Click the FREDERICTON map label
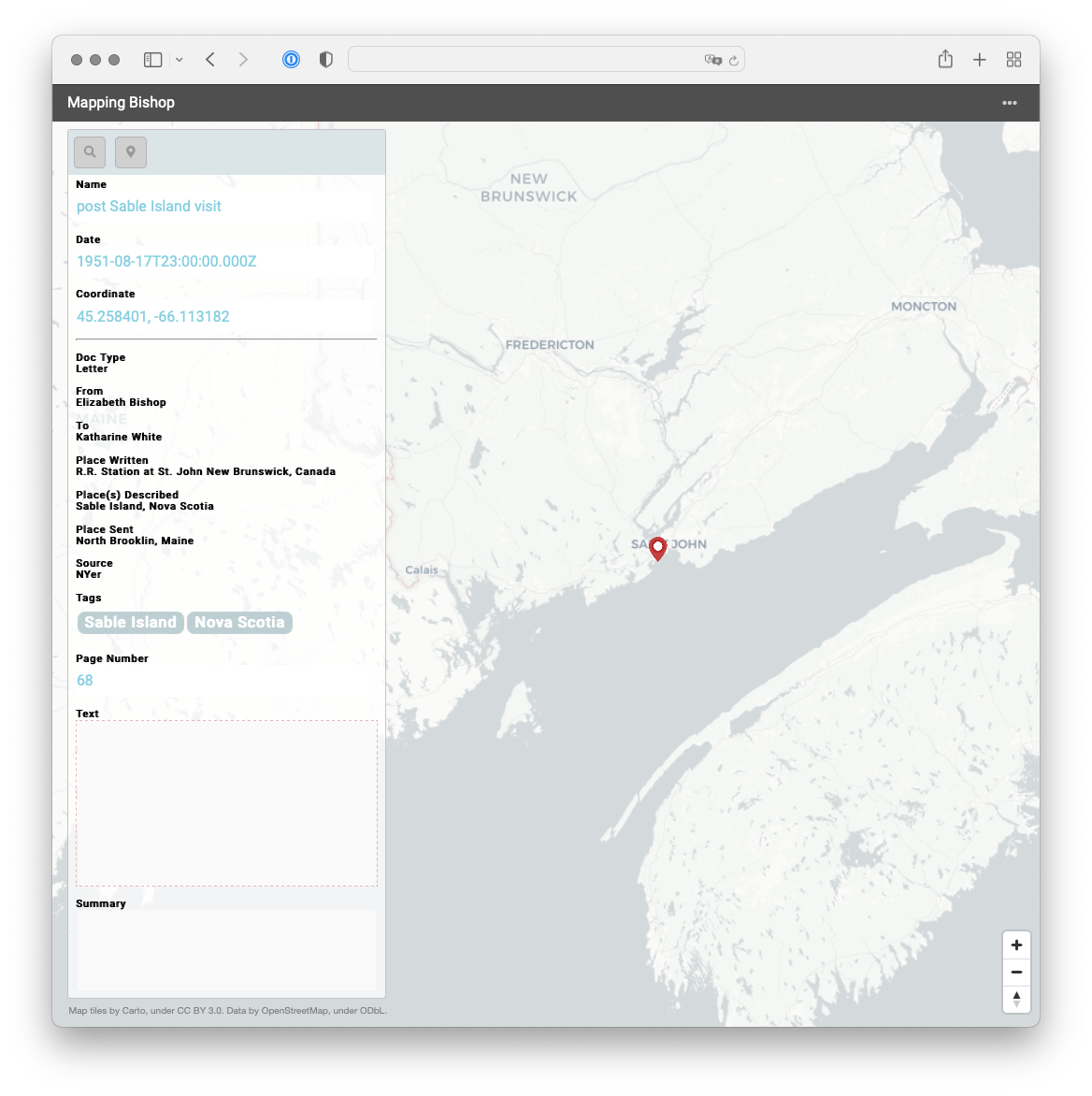The image size is (1092, 1096). point(550,344)
